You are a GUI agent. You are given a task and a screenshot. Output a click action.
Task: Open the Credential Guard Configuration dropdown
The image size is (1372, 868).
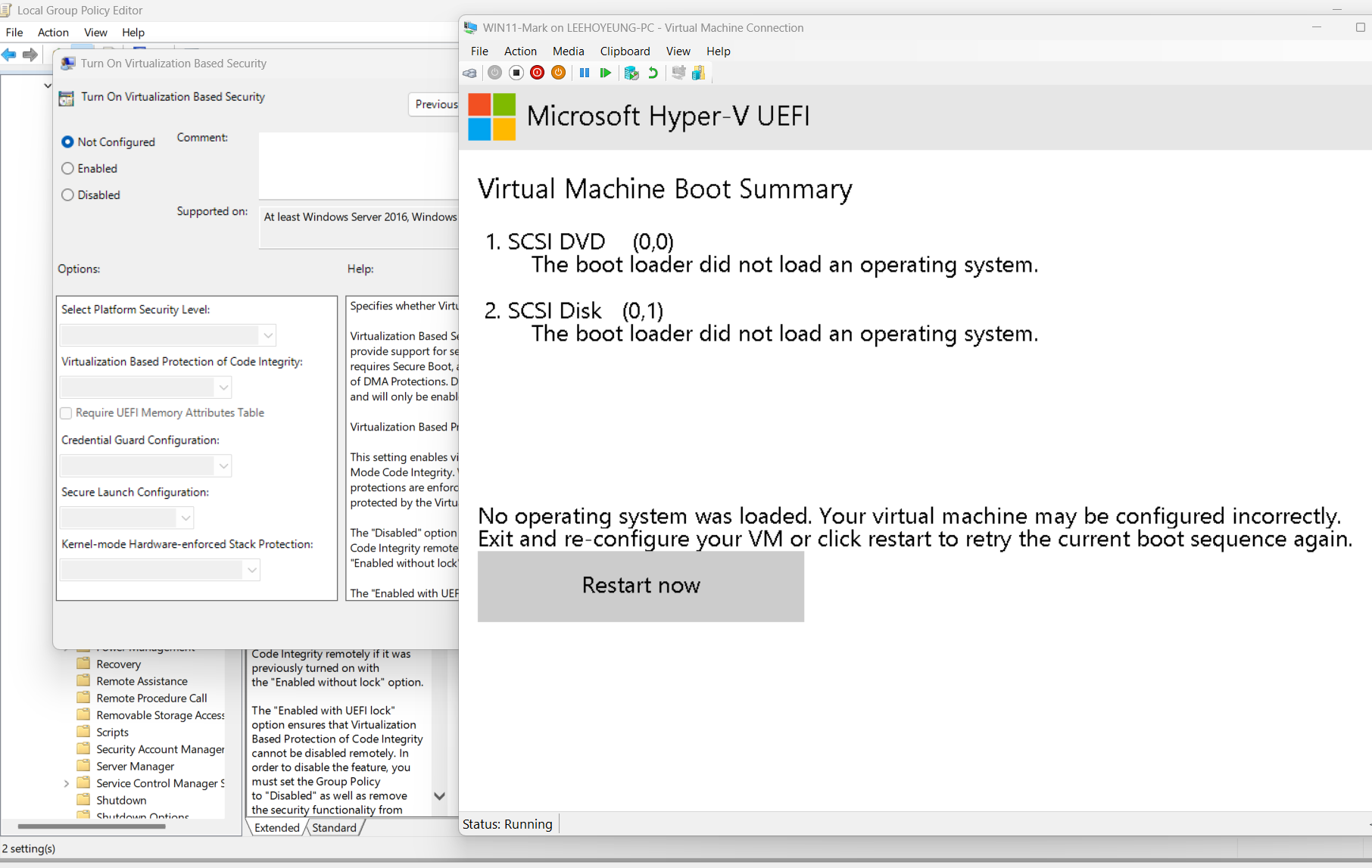223,465
